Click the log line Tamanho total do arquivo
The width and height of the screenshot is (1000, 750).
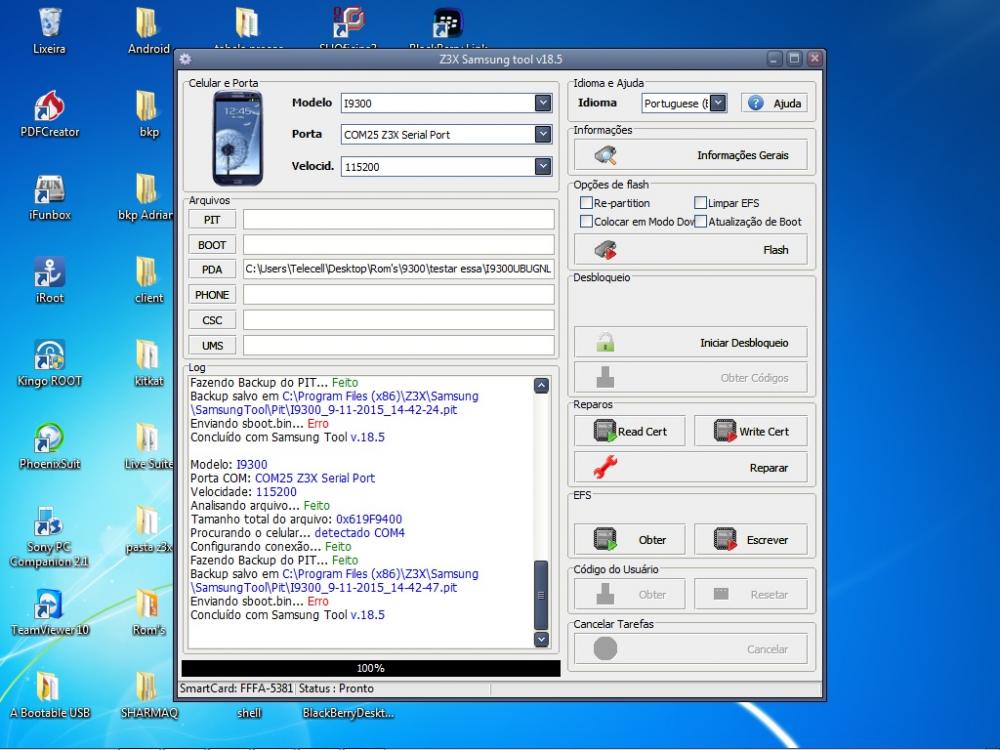[x=296, y=519]
